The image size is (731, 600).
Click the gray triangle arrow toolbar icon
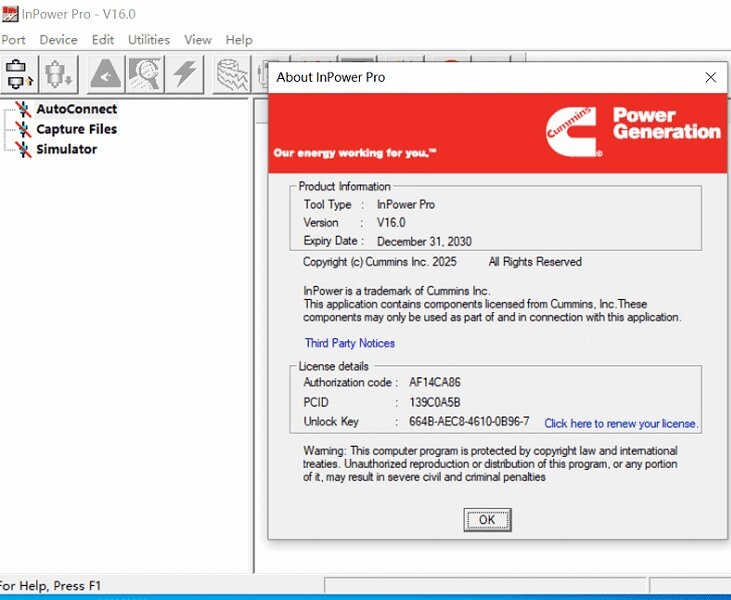coord(106,74)
